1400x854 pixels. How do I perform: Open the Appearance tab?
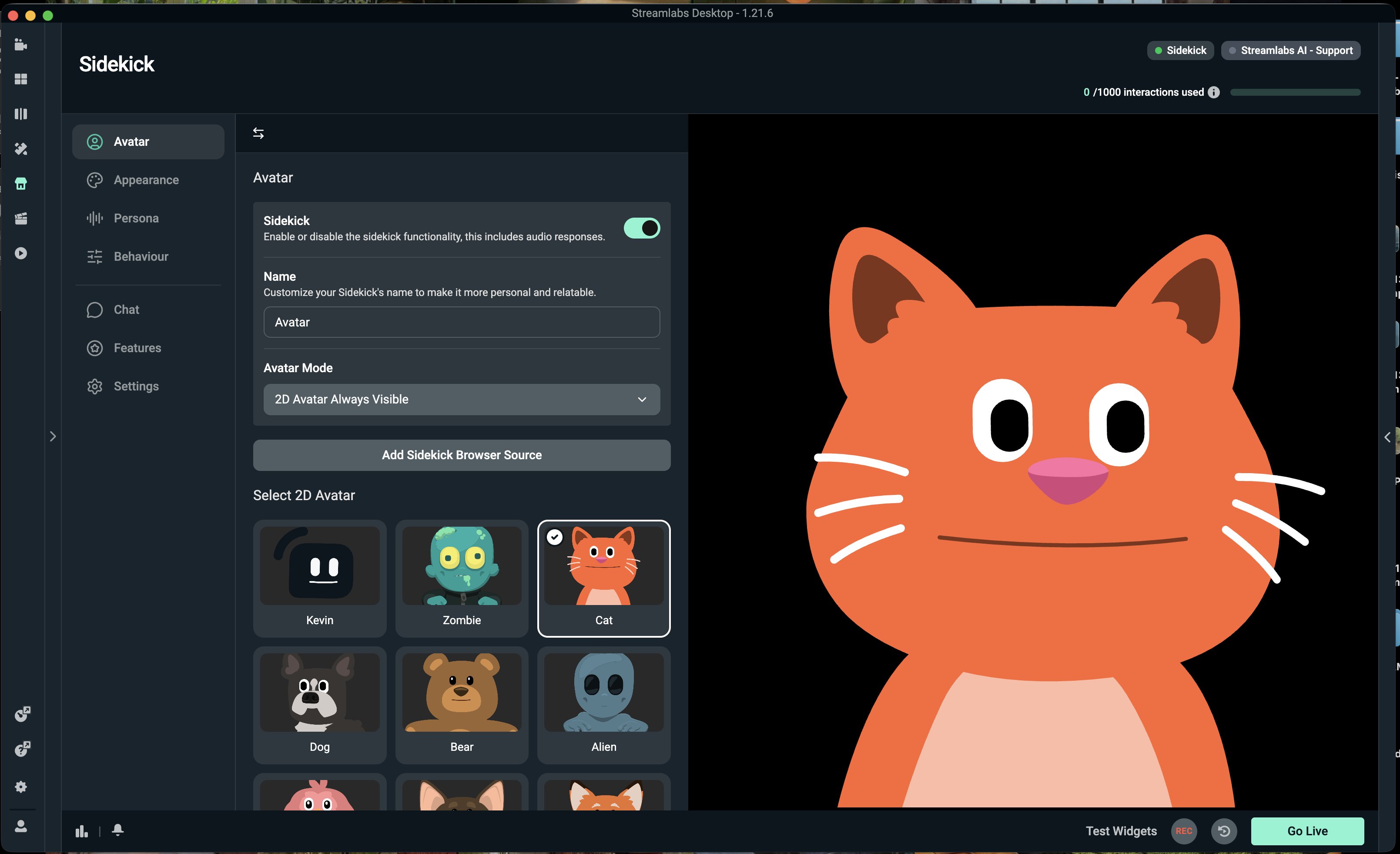point(148,180)
